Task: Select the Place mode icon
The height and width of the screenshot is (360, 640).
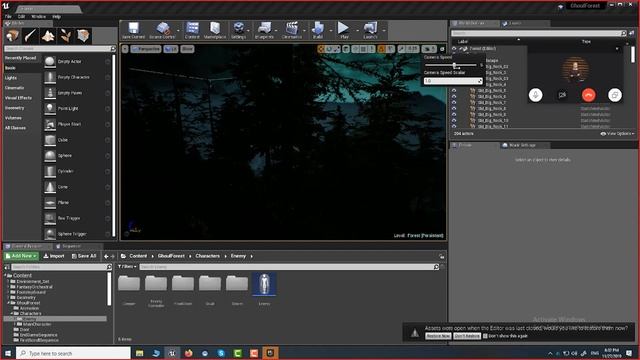Action: [x=12, y=36]
